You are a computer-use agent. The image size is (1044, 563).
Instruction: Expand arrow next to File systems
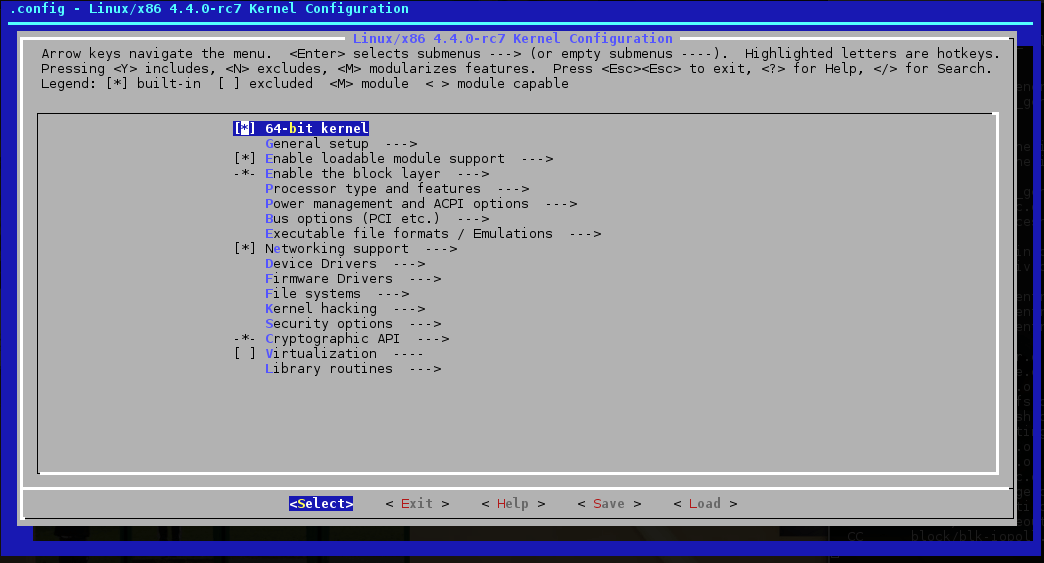pyautogui.click(x=393, y=293)
